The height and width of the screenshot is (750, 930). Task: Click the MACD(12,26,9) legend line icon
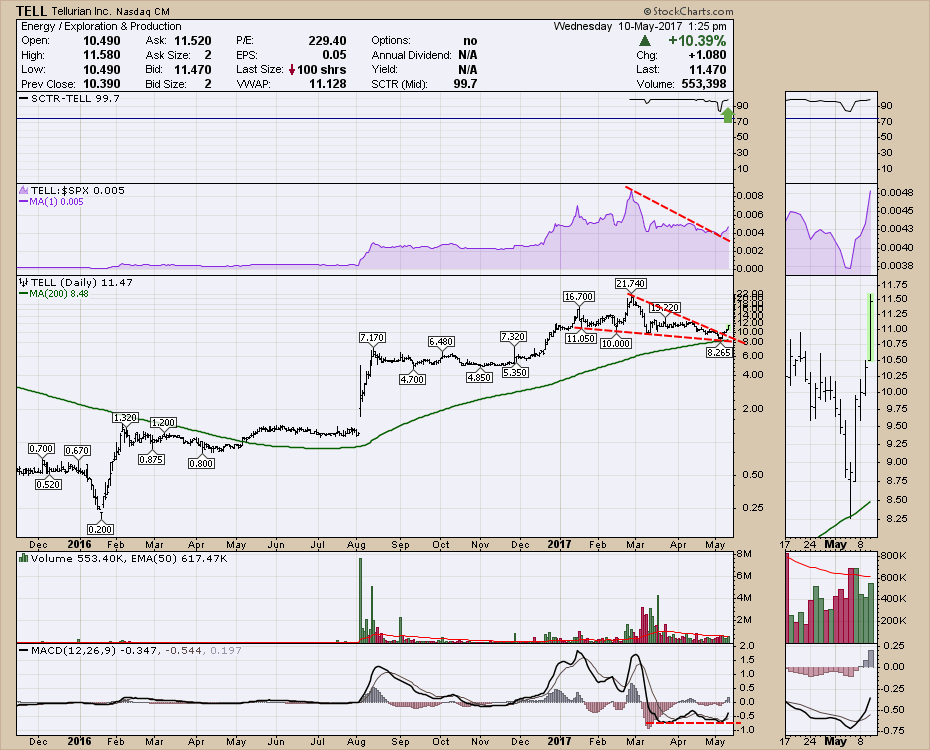pos(23,653)
